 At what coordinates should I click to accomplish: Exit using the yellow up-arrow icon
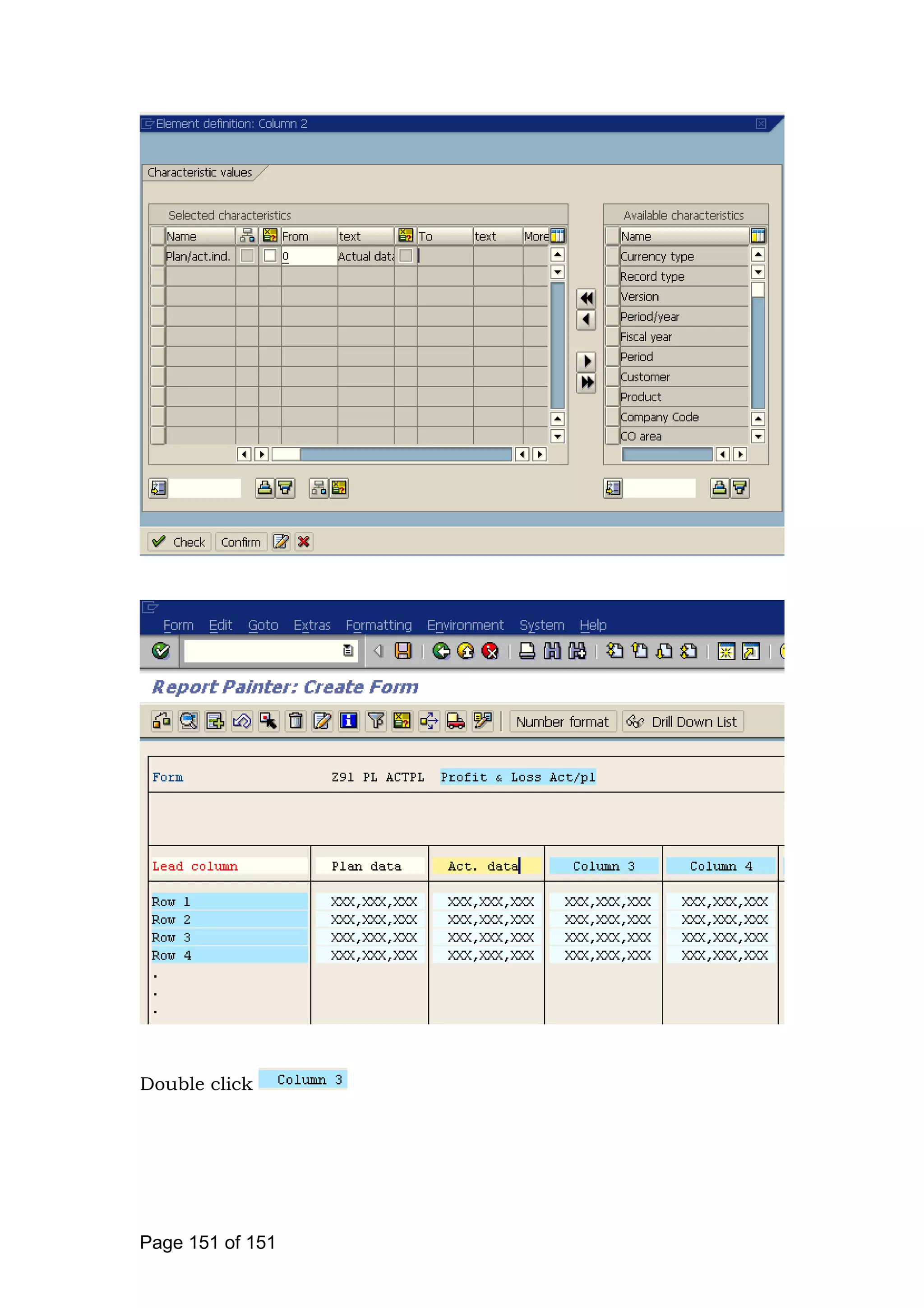[x=466, y=650]
